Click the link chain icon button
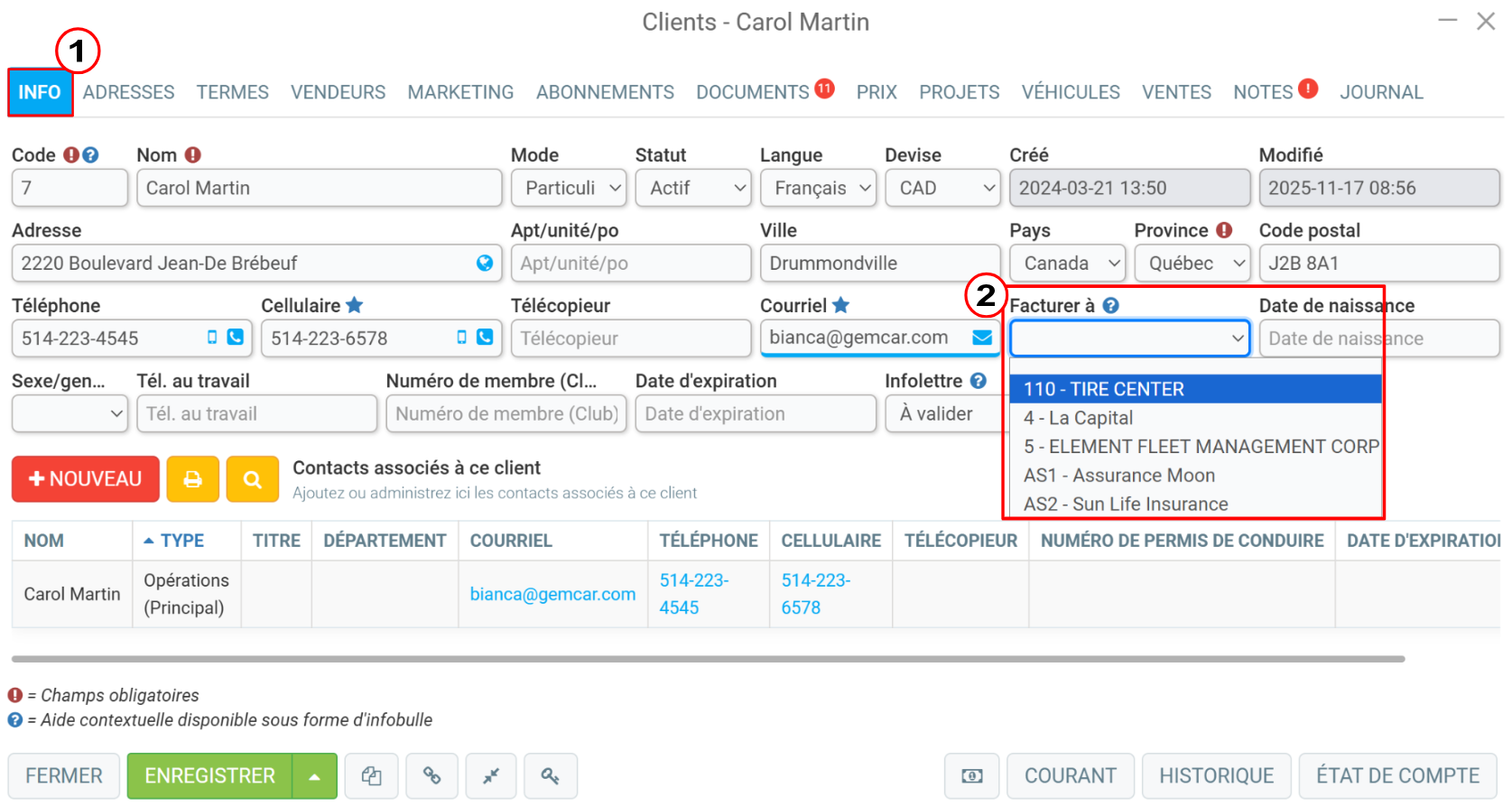Viewport: 1512px width, 806px height. tap(431, 775)
